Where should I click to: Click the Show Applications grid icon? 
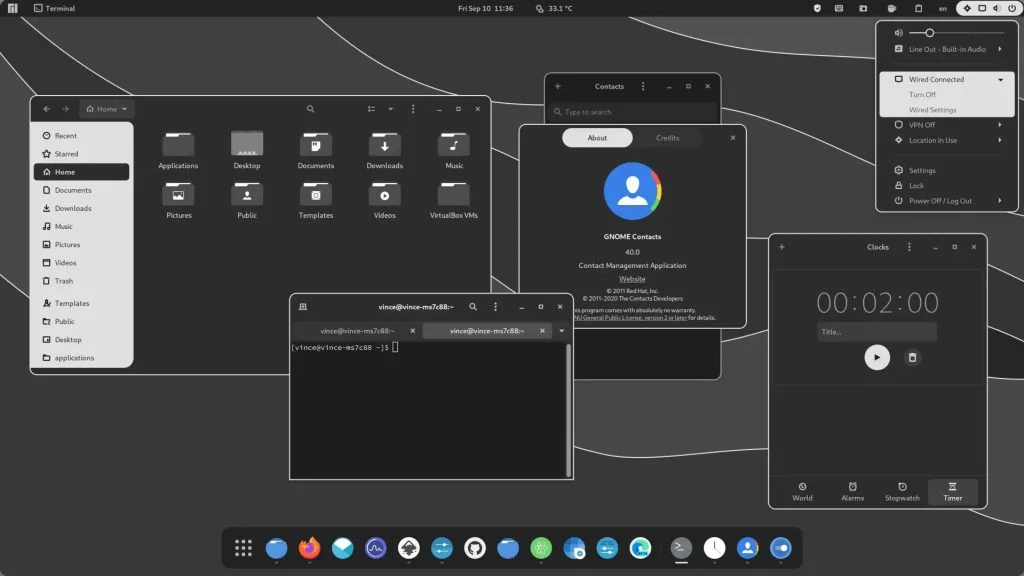241,548
